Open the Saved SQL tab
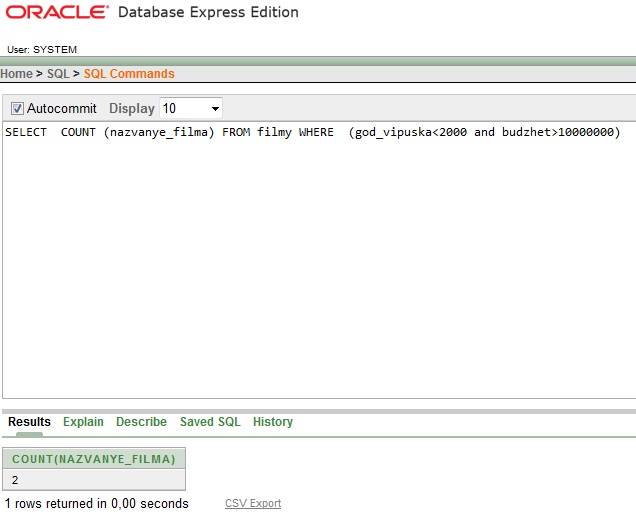The image size is (636, 526). tap(210, 422)
